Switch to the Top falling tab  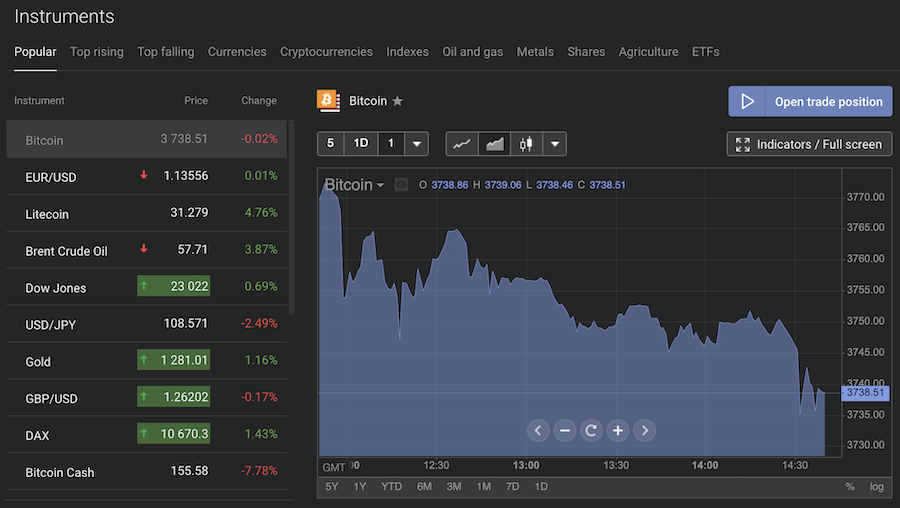tap(165, 52)
